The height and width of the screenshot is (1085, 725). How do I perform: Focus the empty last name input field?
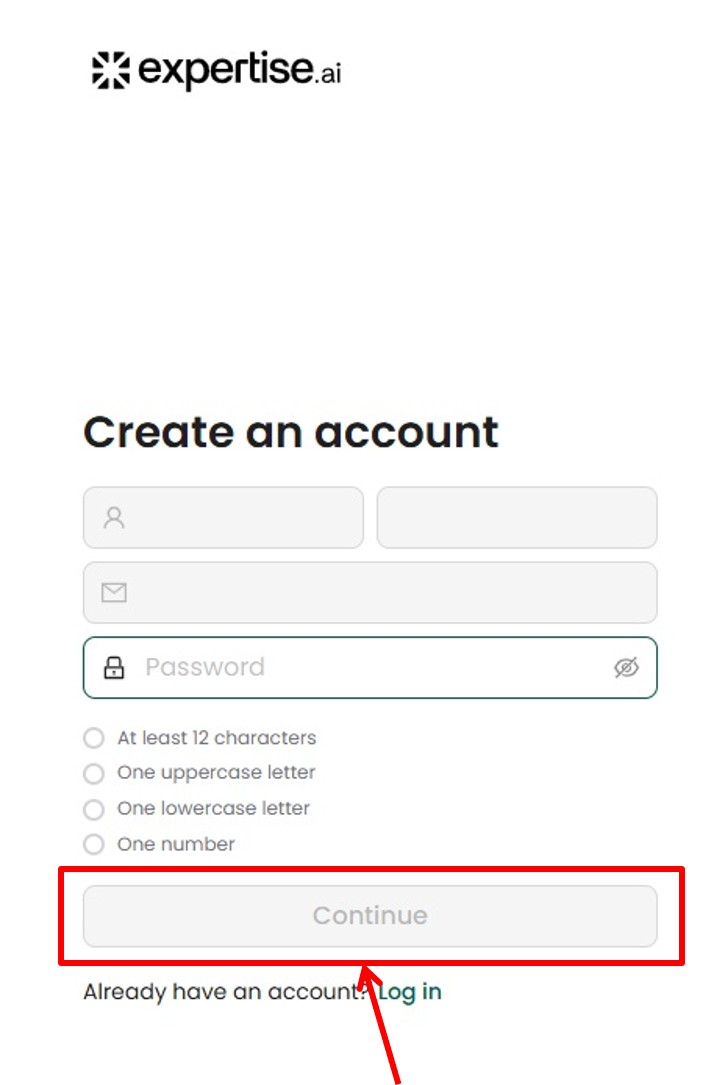click(x=516, y=518)
